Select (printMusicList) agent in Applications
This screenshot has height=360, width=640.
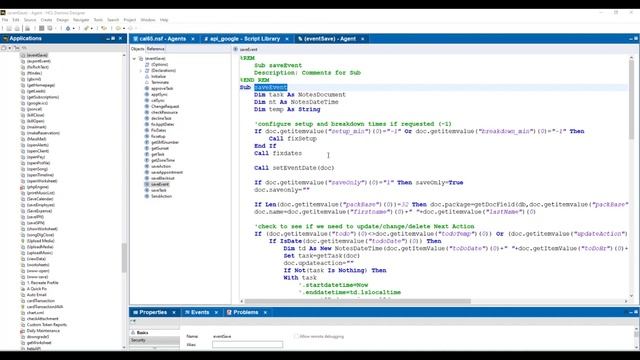[41, 193]
